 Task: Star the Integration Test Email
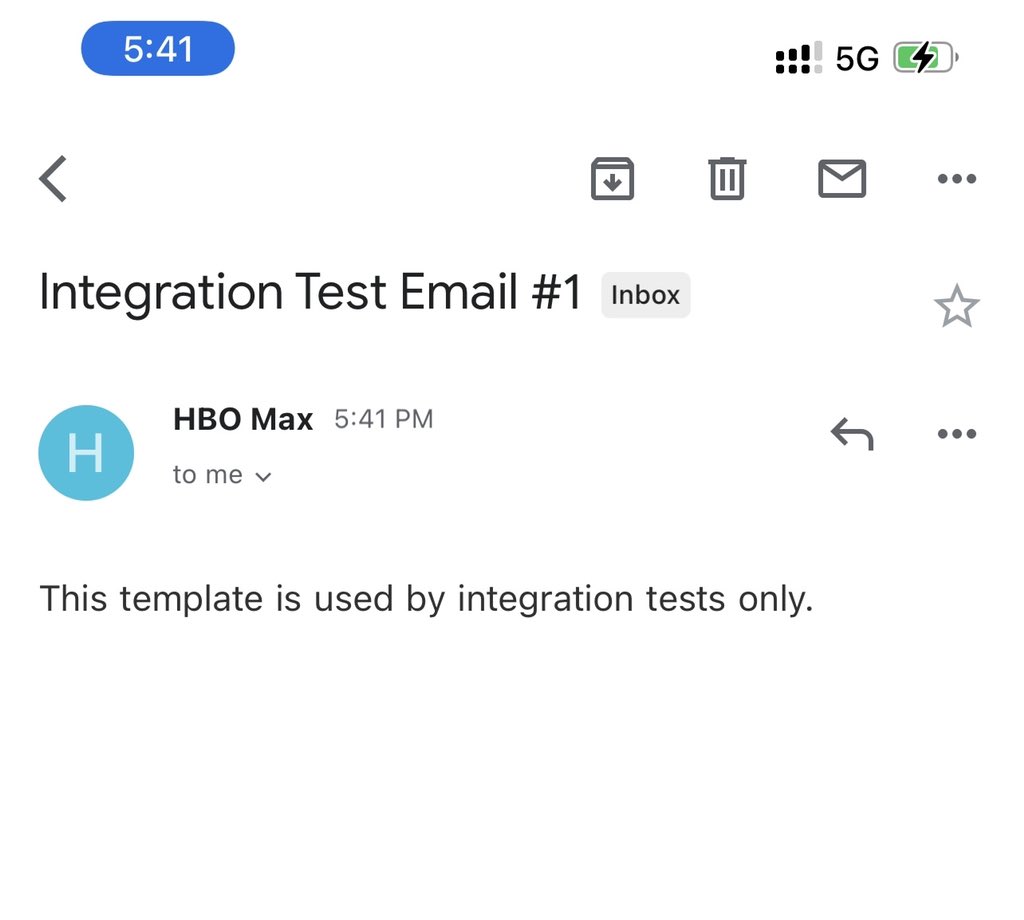(x=956, y=306)
